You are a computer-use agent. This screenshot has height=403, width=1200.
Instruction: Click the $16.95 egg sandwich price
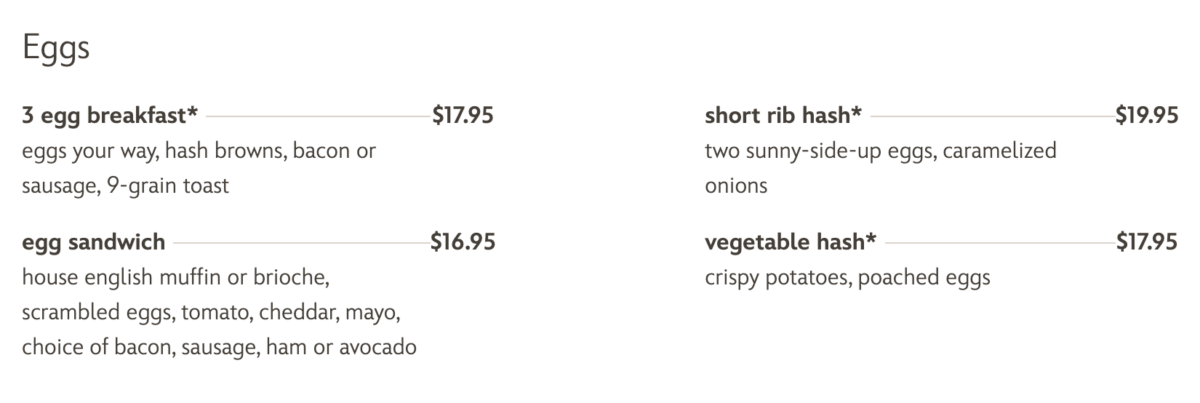tap(462, 242)
